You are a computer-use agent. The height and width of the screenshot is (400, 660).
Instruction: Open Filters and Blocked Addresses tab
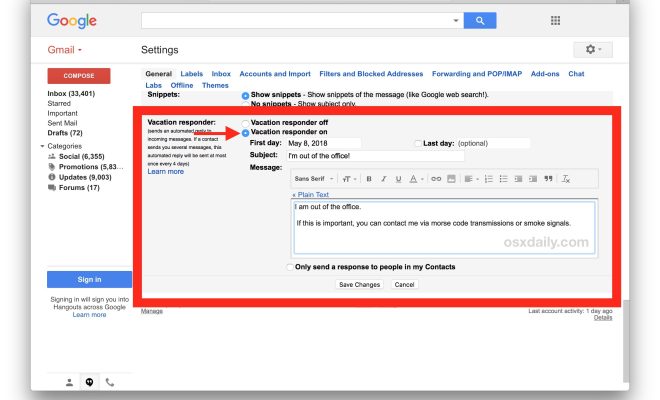pos(371,74)
